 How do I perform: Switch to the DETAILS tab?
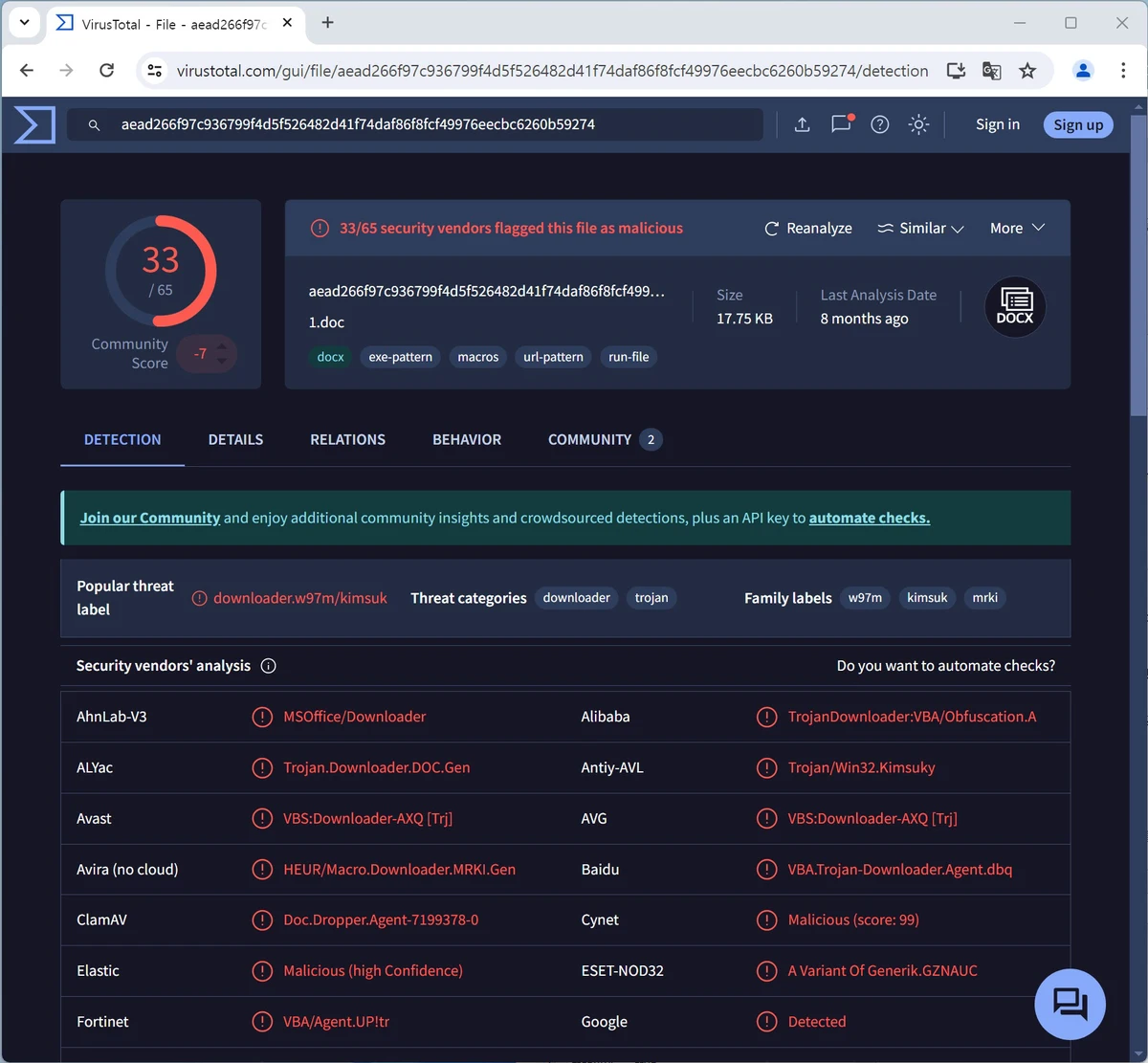pos(235,439)
